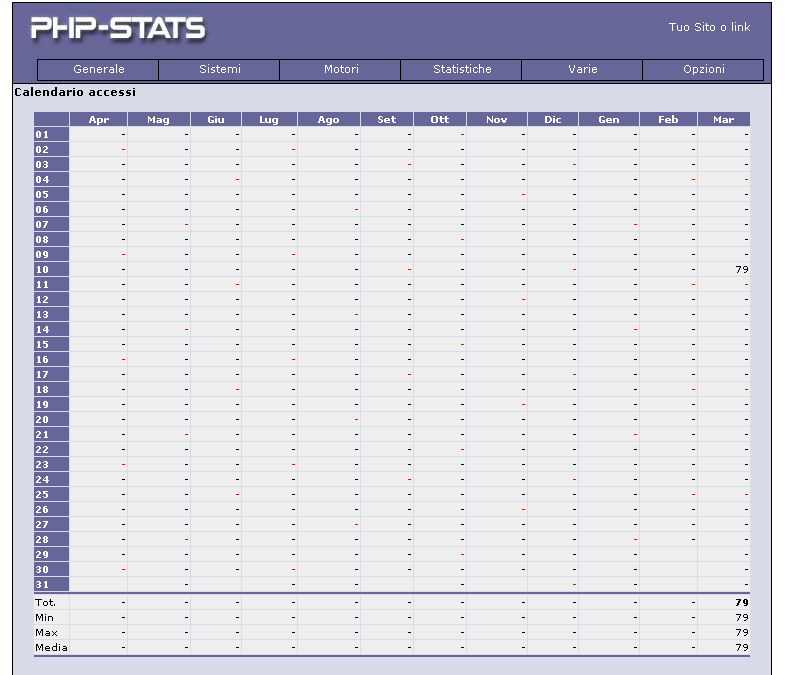Image resolution: width=786 pixels, height=675 pixels.
Task: Select the Media row label
Action: click(50, 648)
